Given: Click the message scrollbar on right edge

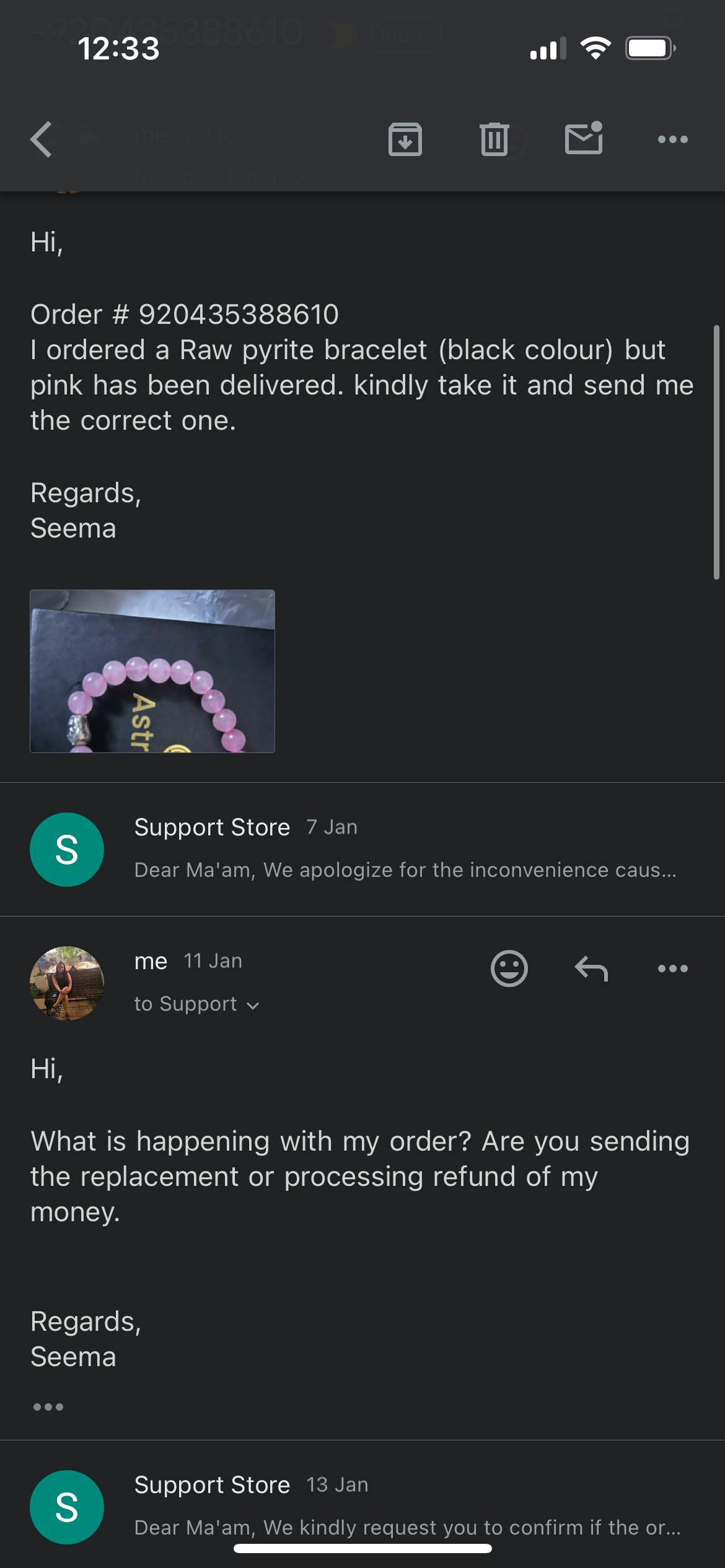Looking at the screenshot, I should pos(716,452).
